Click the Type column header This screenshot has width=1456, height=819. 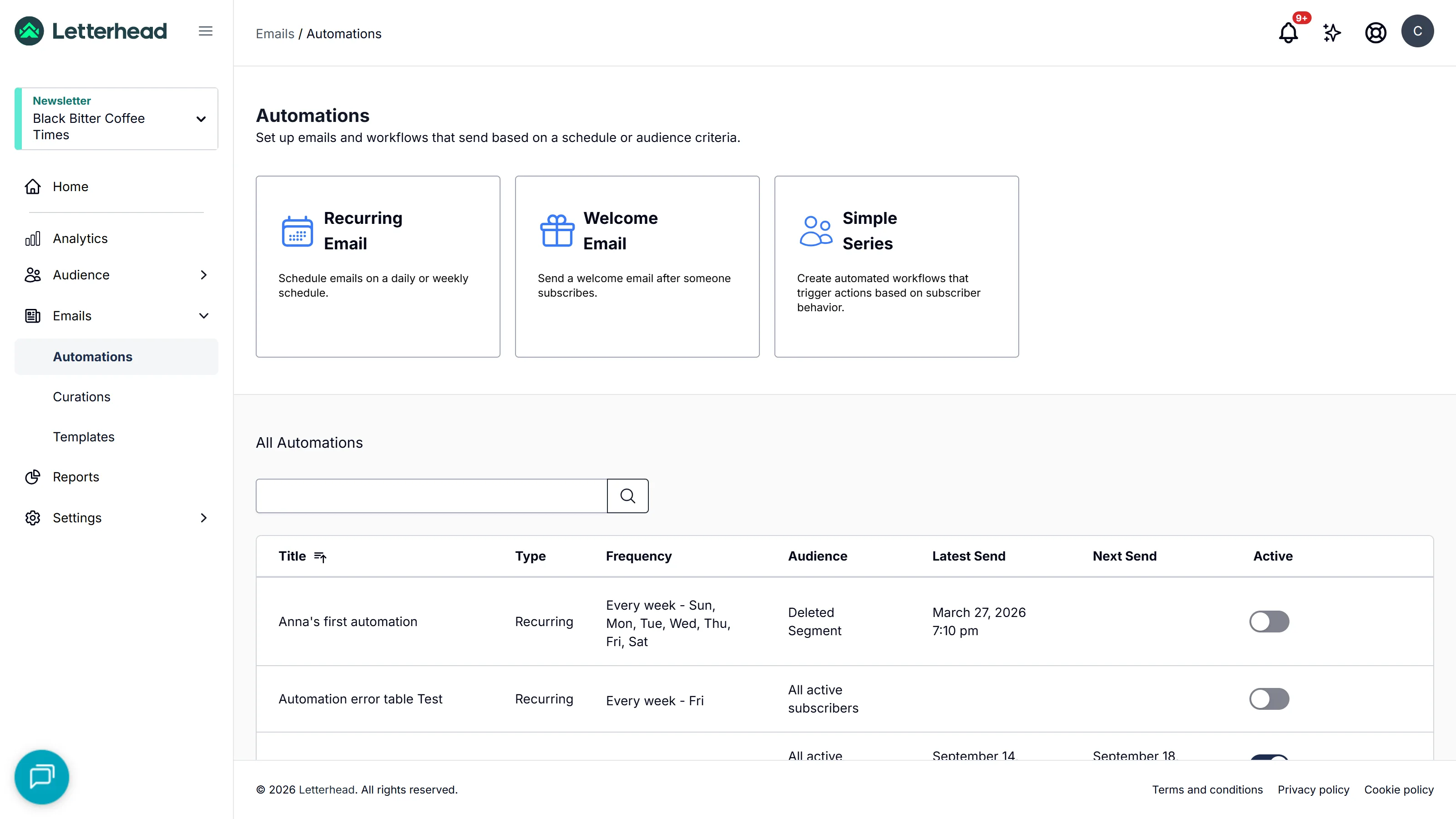(530, 556)
